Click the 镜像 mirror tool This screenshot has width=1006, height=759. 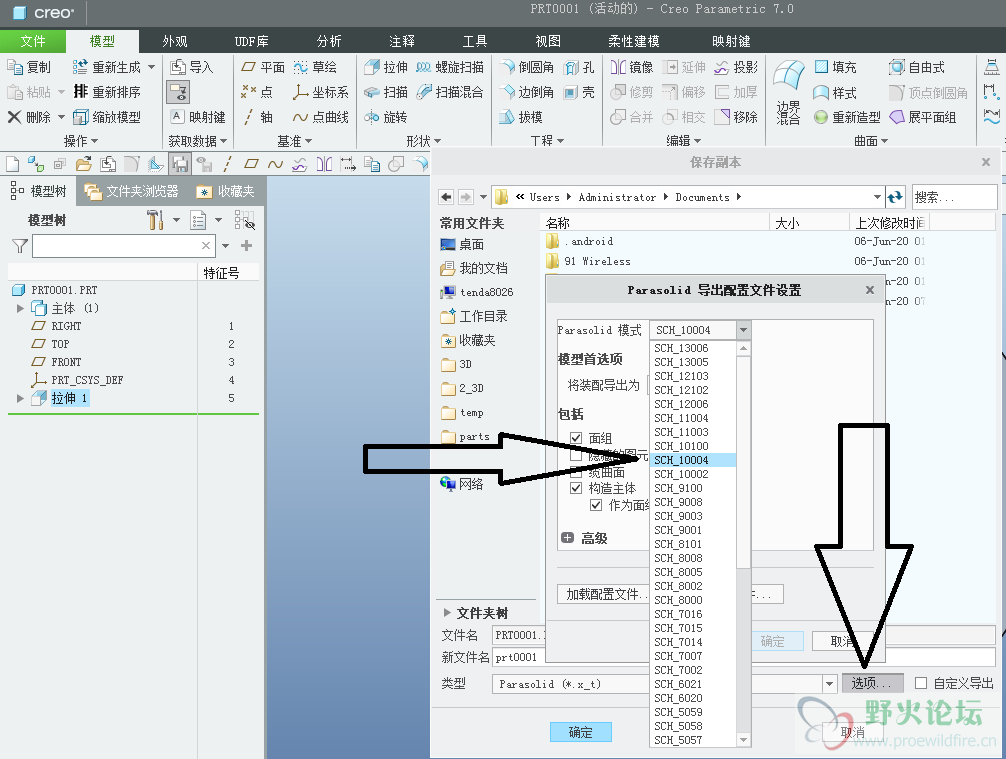(x=632, y=67)
